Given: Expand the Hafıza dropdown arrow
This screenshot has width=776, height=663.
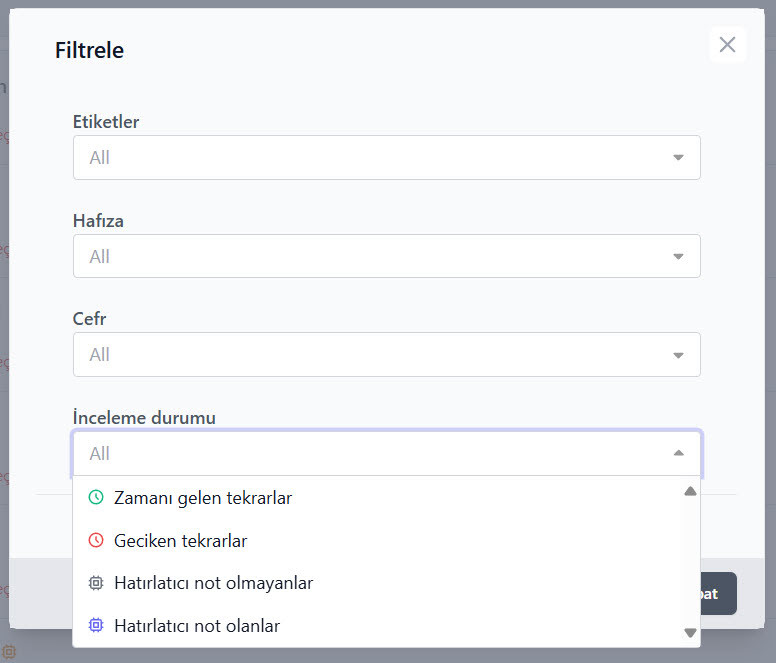Looking at the screenshot, I should [x=678, y=257].
